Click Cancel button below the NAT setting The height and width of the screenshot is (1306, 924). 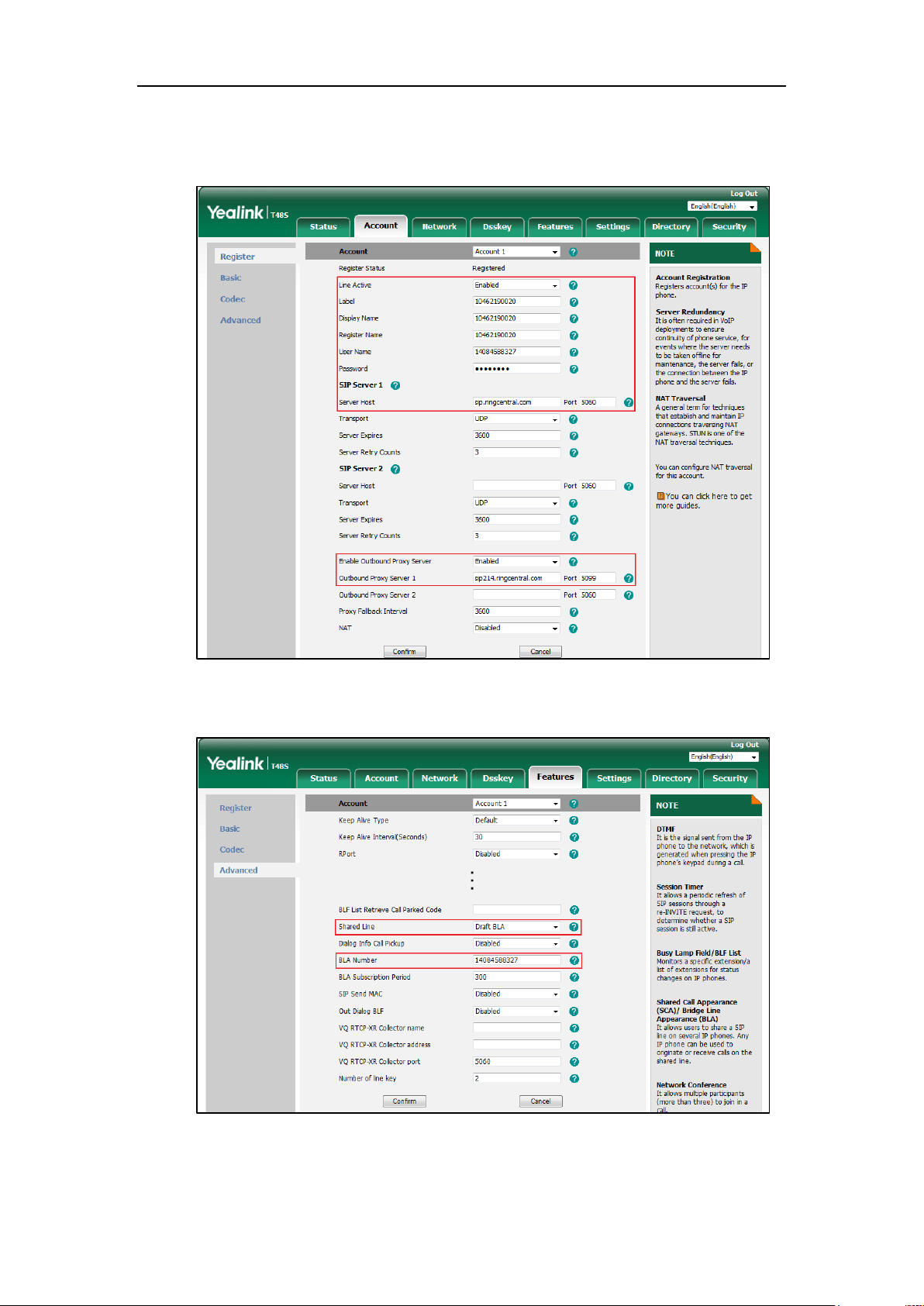(540, 652)
